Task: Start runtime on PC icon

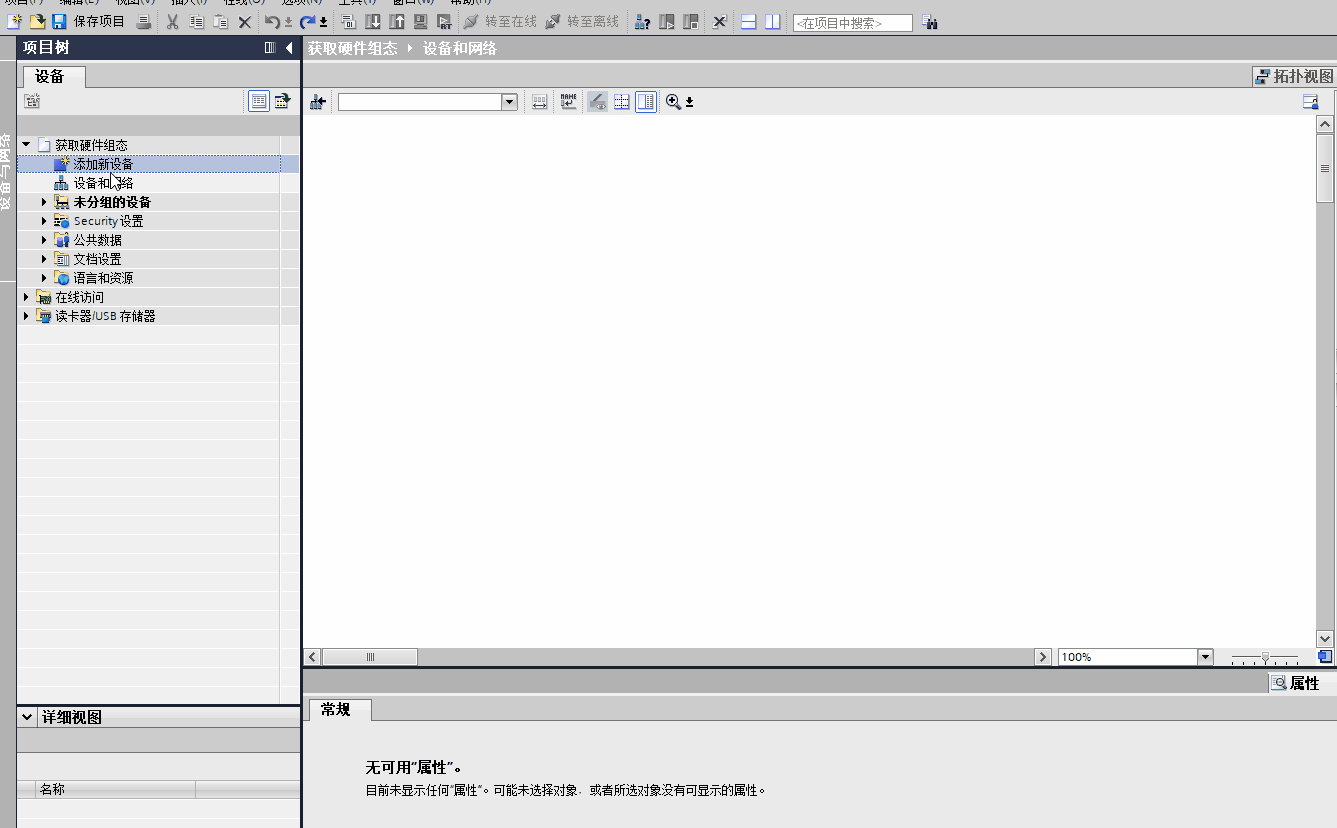Action: (445, 21)
